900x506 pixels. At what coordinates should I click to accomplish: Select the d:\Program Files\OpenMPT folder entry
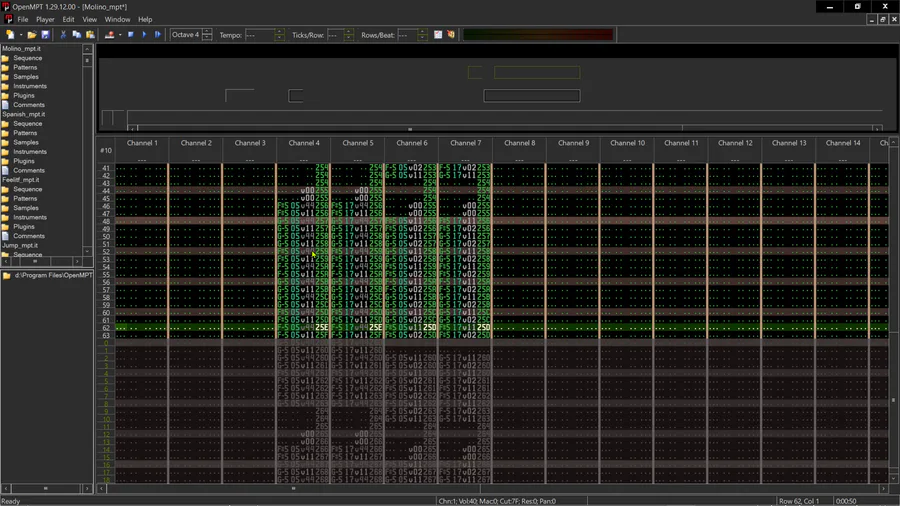(x=53, y=275)
